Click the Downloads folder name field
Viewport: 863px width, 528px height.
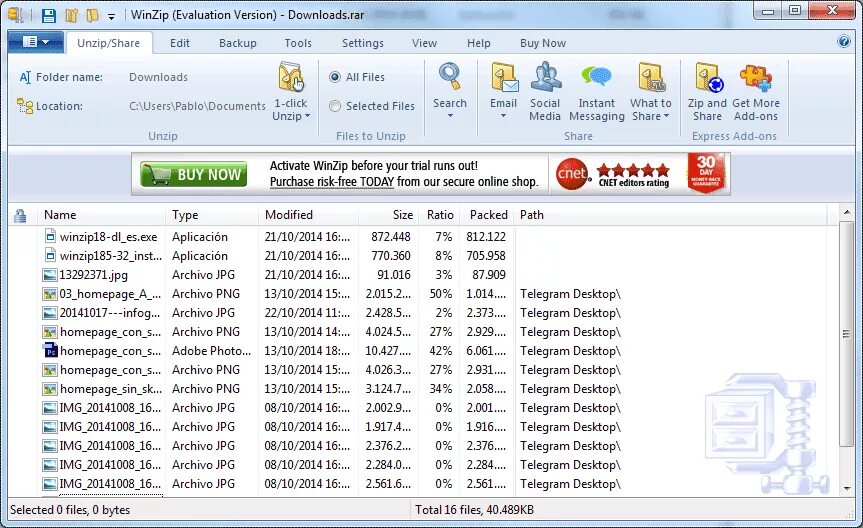click(x=159, y=77)
